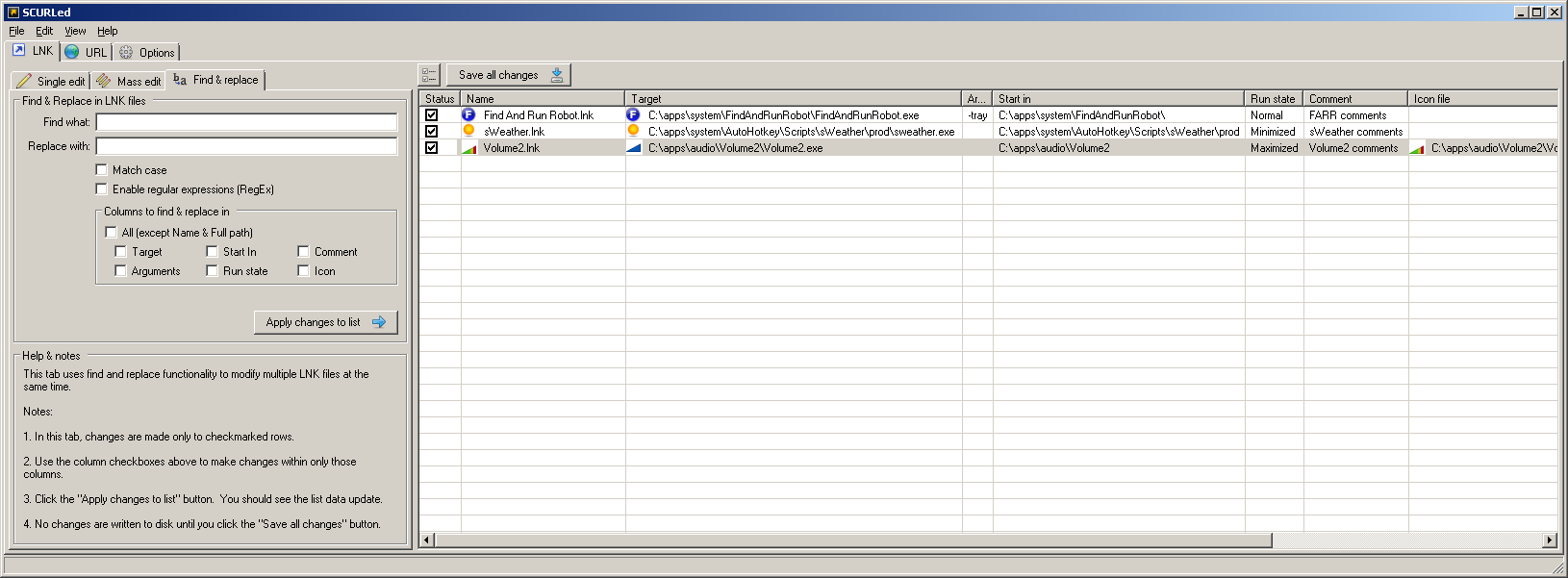
Task: Click Apply changes to list button
Action: click(325, 322)
